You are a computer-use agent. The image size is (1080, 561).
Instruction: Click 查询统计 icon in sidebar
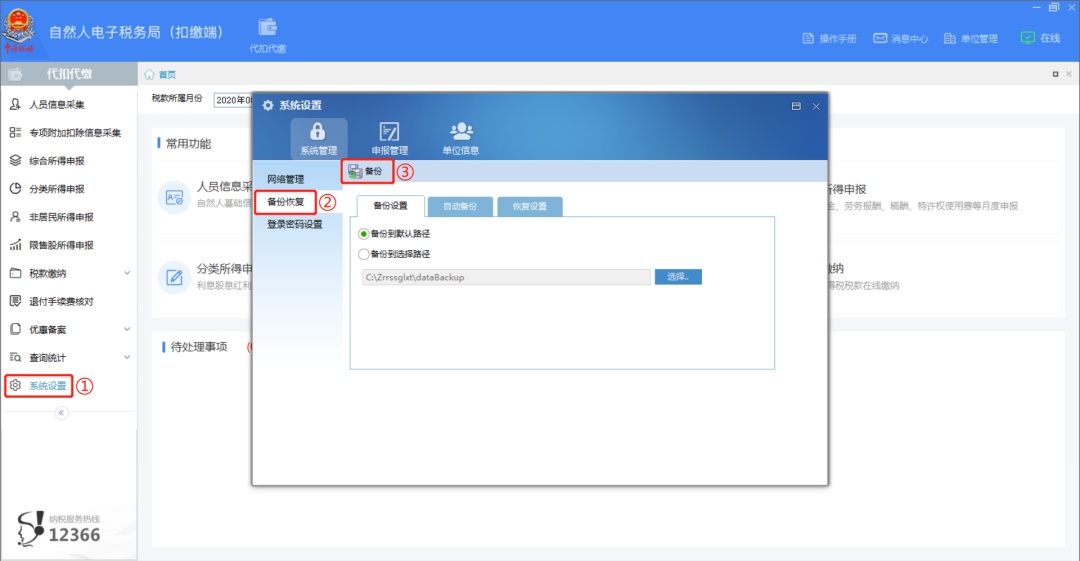coord(15,357)
